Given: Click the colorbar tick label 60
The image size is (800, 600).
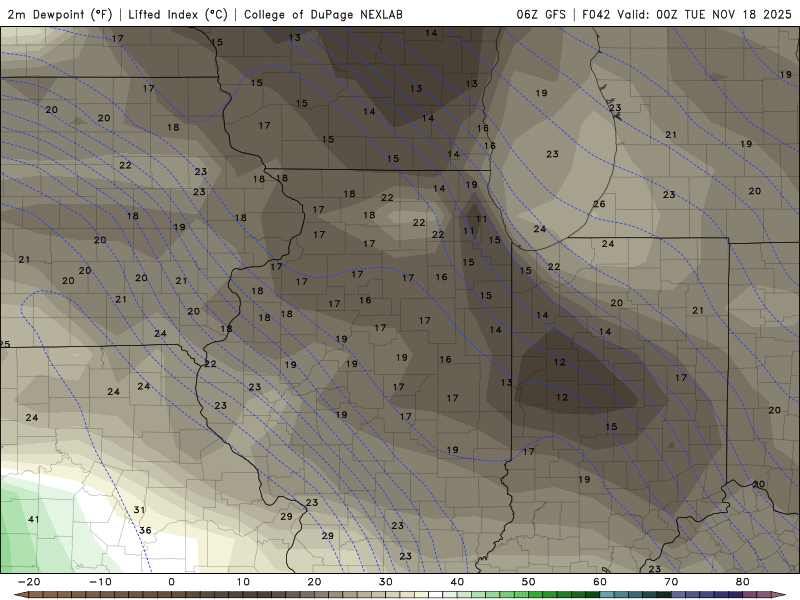Looking at the screenshot, I should (x=600, y=582).
